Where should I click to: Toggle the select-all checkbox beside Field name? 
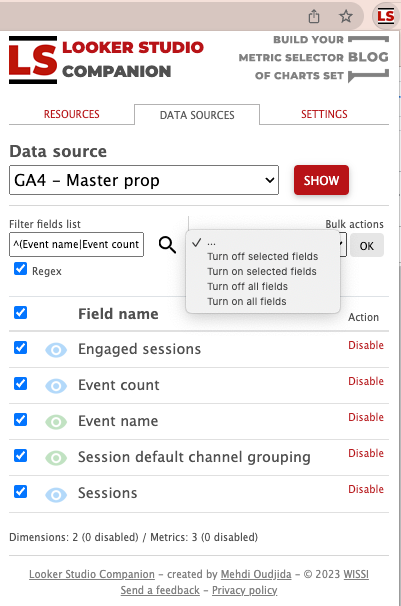20,312
